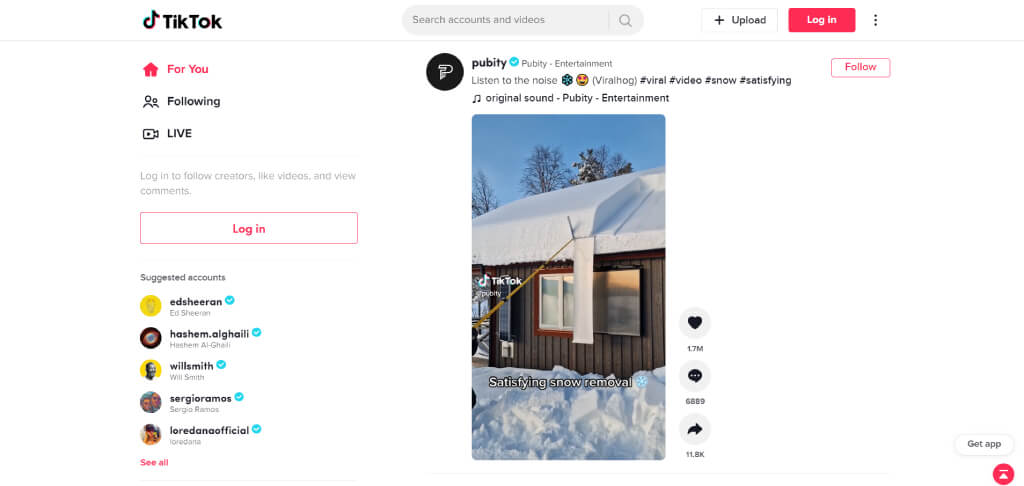Click the red Log in button in header
This screenshot has width=1024, height=486.
pos(822,20)
